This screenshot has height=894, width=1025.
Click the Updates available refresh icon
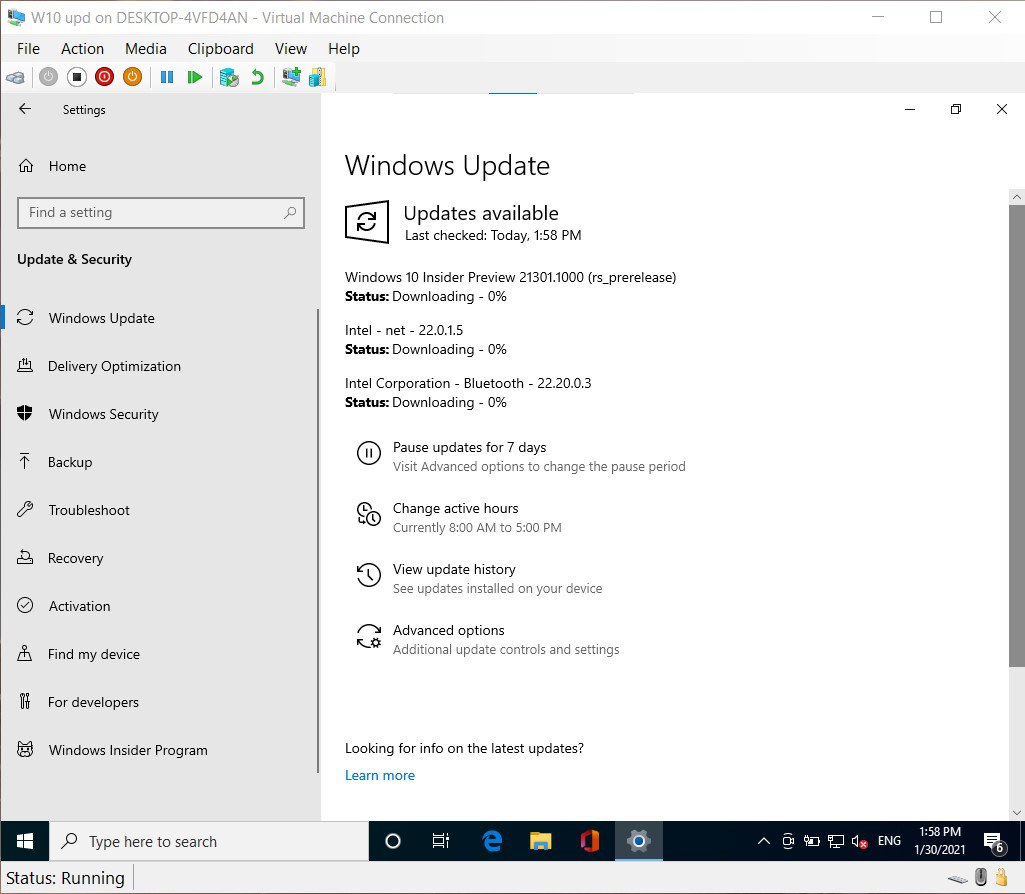pyautogui.click(x=367, y=222)
